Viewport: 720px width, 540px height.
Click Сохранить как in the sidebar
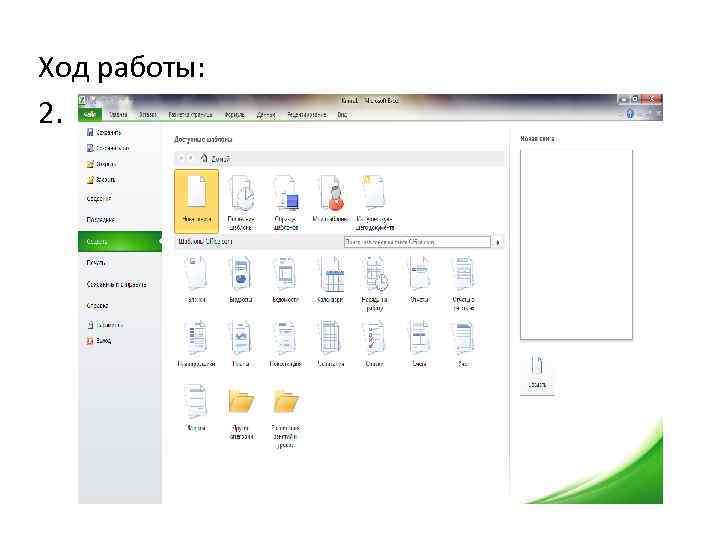108,148
